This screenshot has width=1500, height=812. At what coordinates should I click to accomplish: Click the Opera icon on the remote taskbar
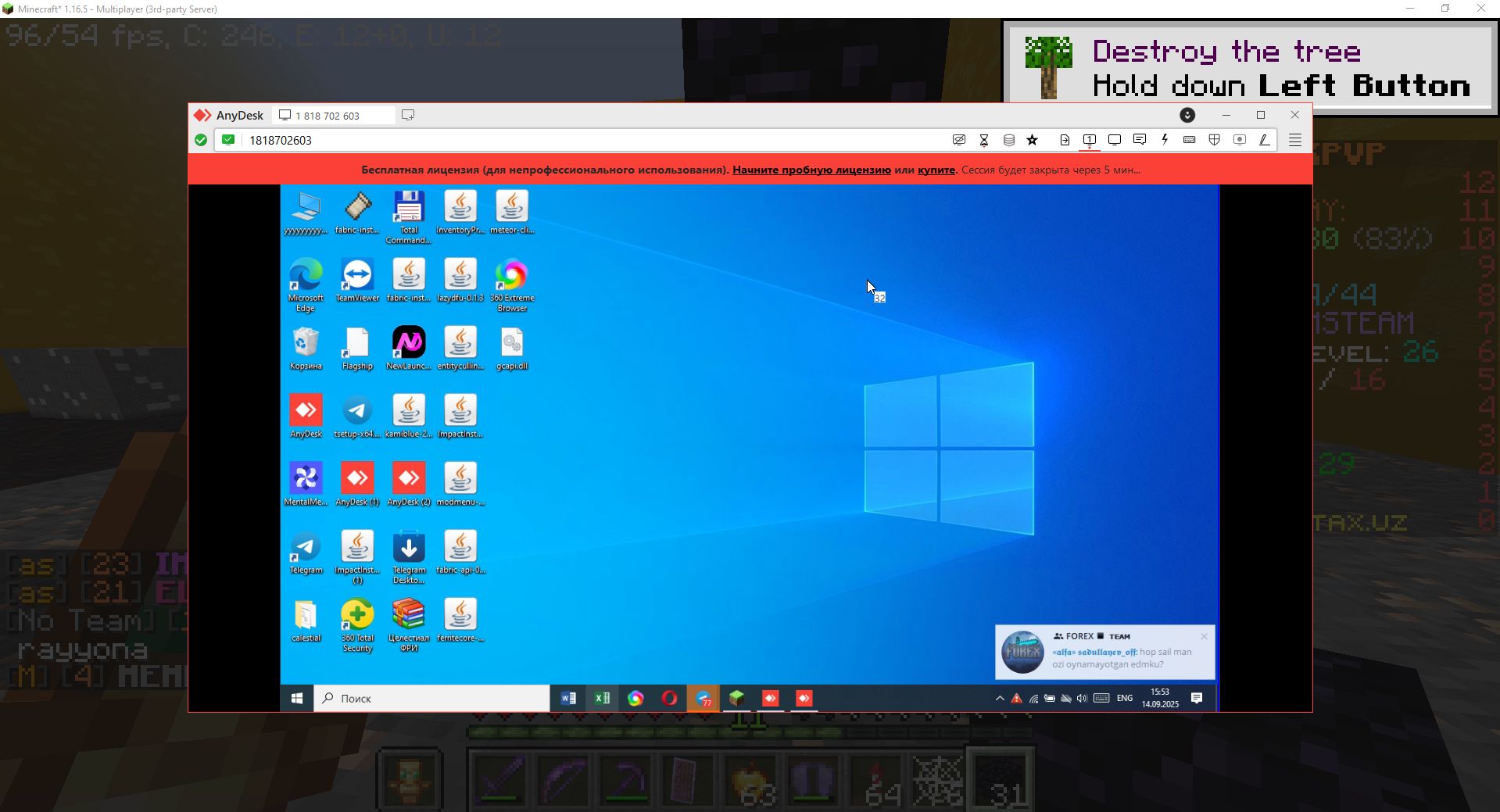coord(670,699)
